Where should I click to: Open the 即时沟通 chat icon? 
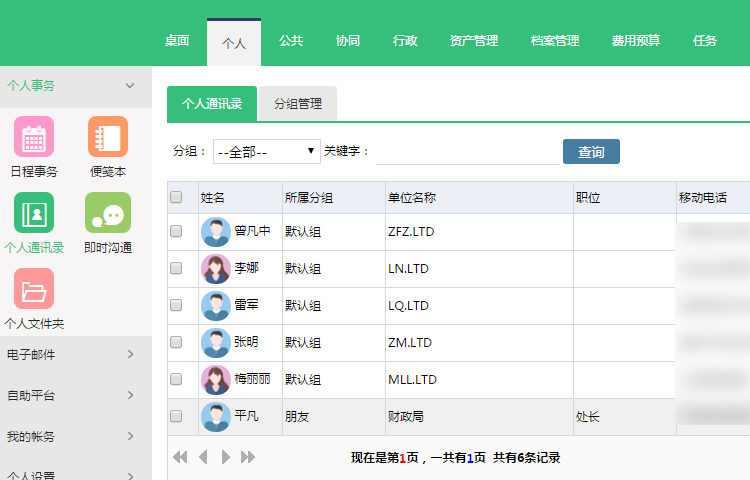click(108, 213)
